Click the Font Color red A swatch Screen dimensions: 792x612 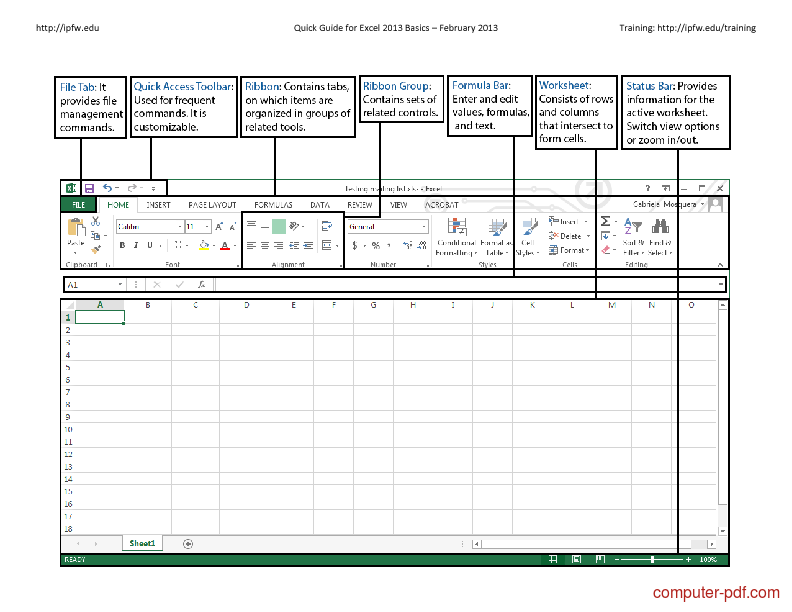coord(225,245)
